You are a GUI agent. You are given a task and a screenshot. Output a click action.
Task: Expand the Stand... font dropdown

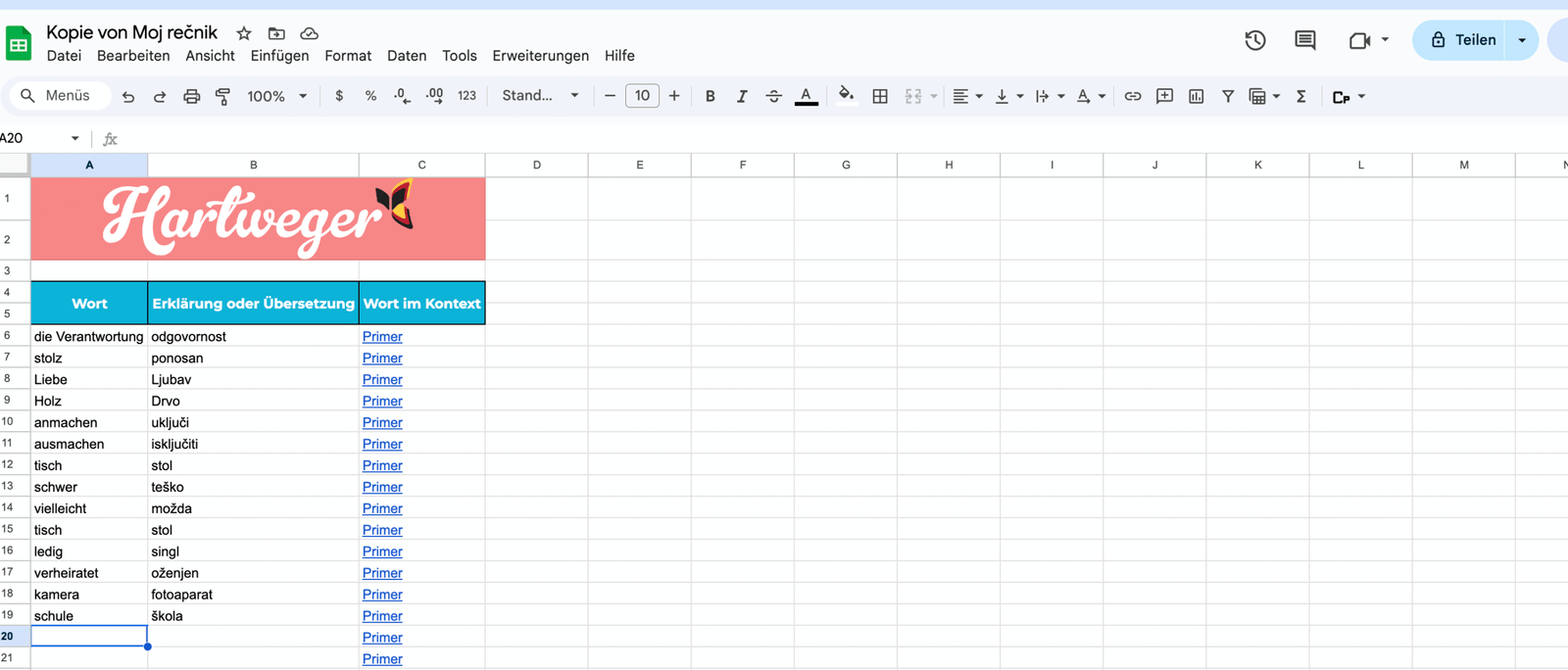point(540,96)
